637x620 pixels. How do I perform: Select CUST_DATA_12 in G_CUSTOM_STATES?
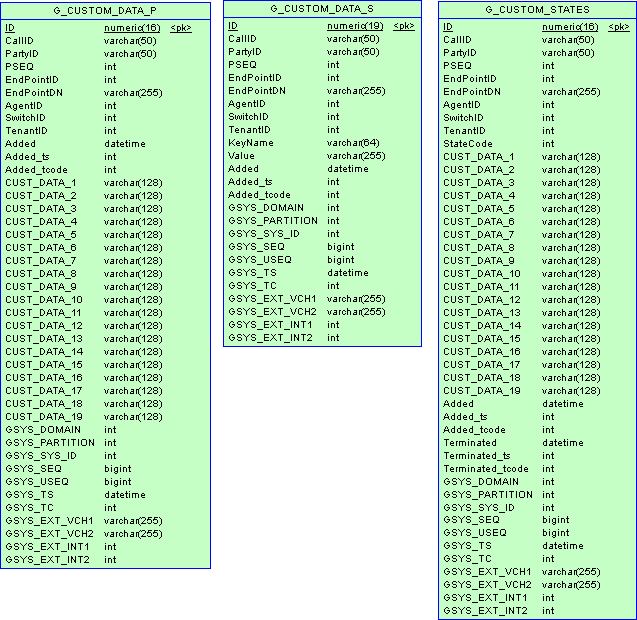(482, 300)
